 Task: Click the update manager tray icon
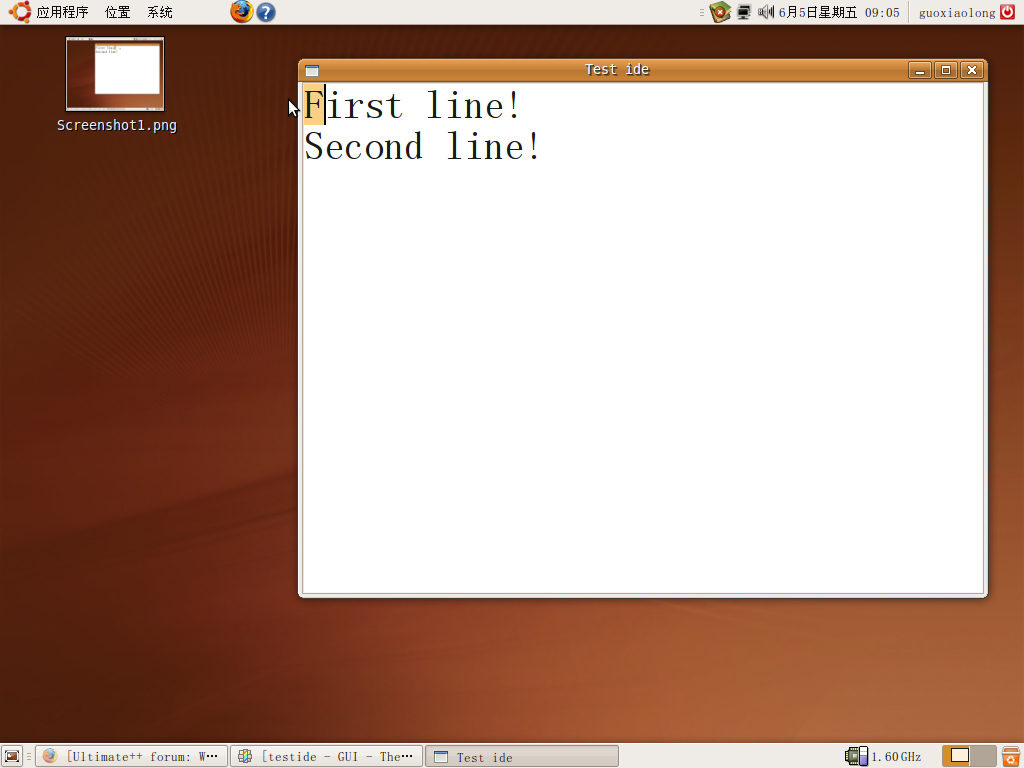(x=720, y=12)
